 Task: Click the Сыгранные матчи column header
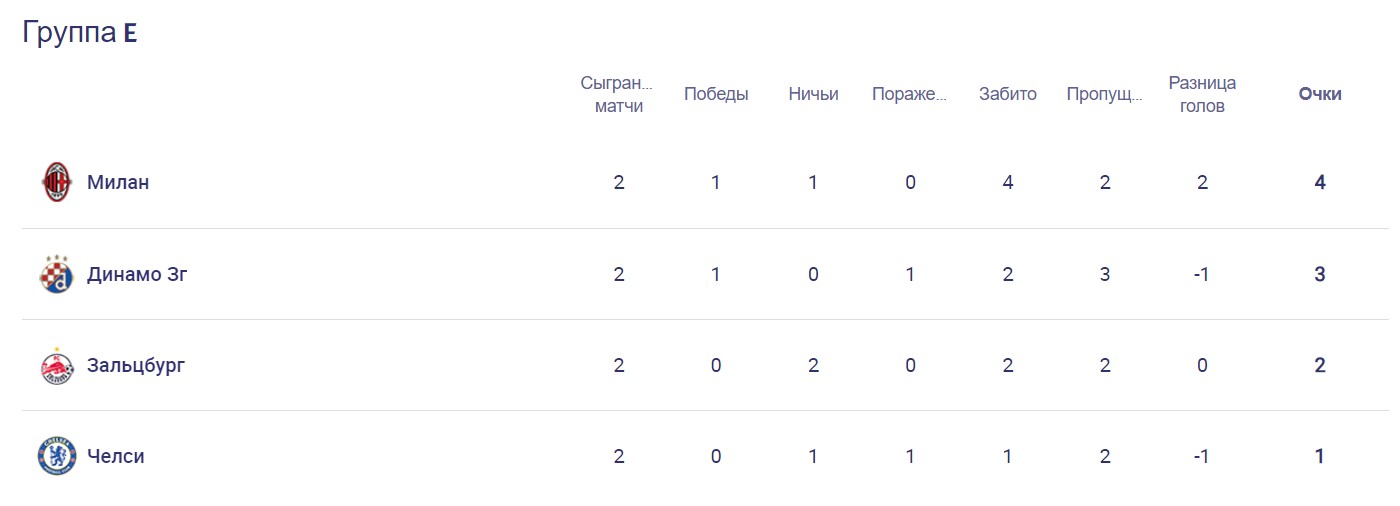tap(618, 94)
